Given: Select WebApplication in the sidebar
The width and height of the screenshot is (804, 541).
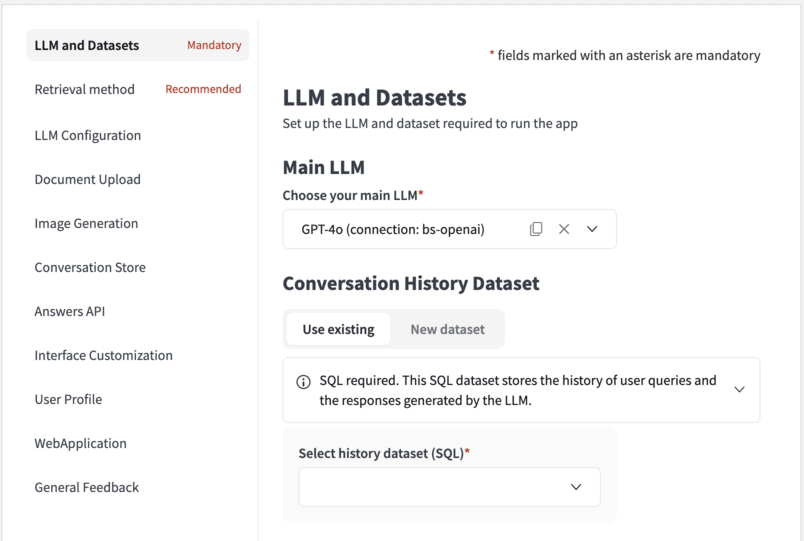Looking at the screenshot, I should coord(81,444).
